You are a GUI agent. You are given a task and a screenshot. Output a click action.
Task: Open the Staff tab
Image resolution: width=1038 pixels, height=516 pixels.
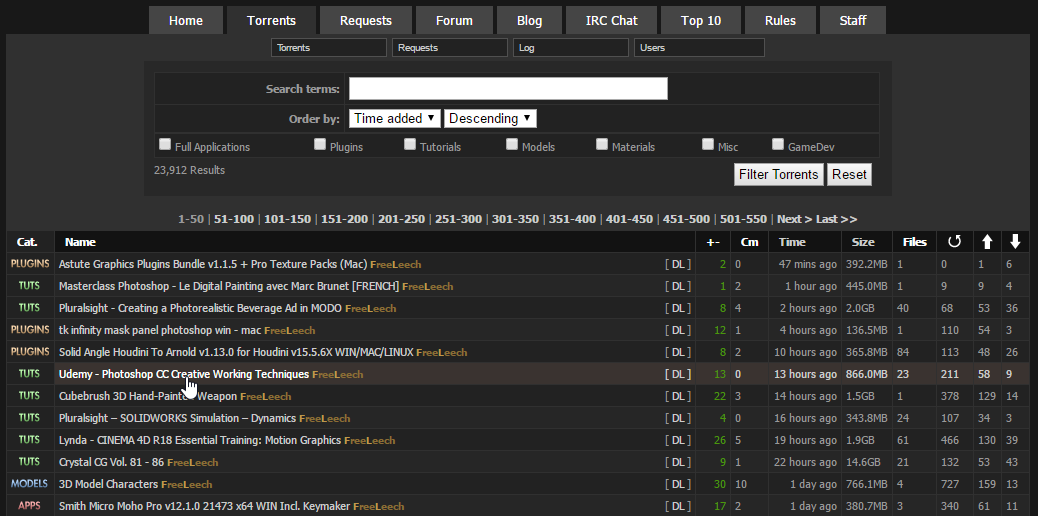click(853, 21)
